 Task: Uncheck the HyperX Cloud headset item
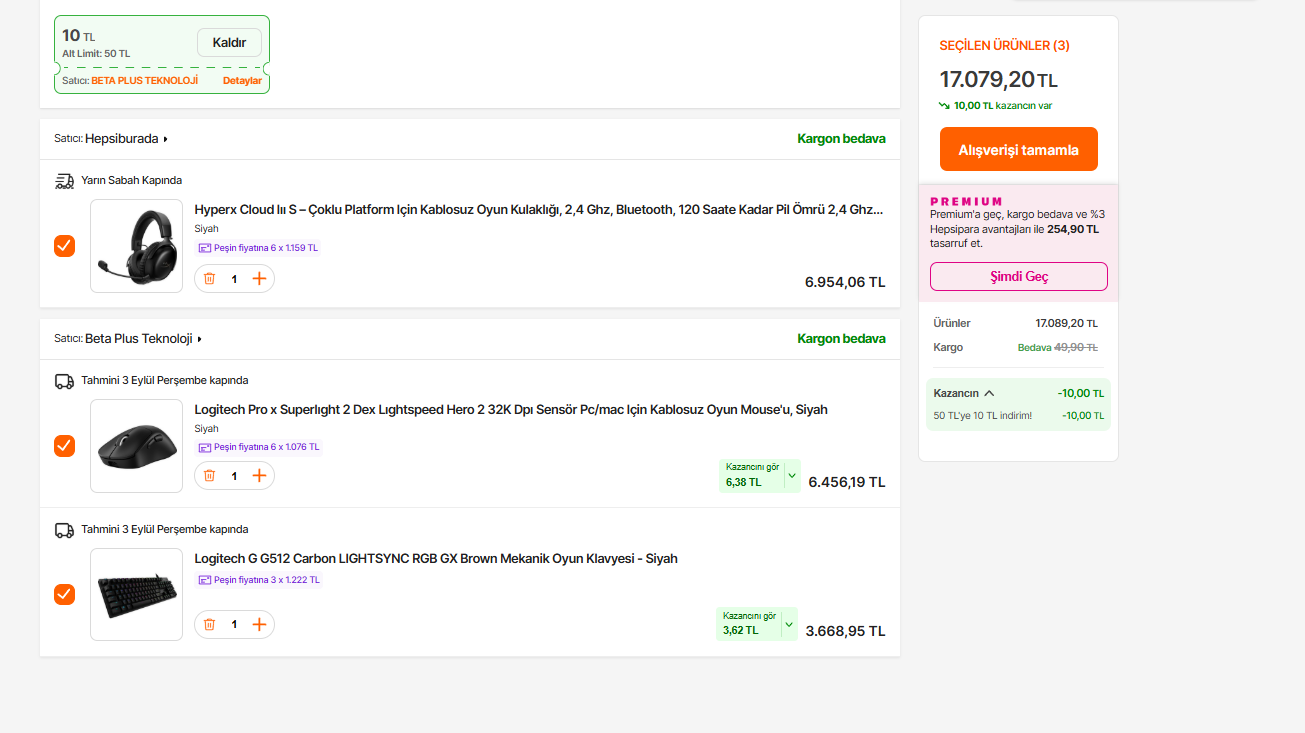pyautogui.click(x=64, y=246)
